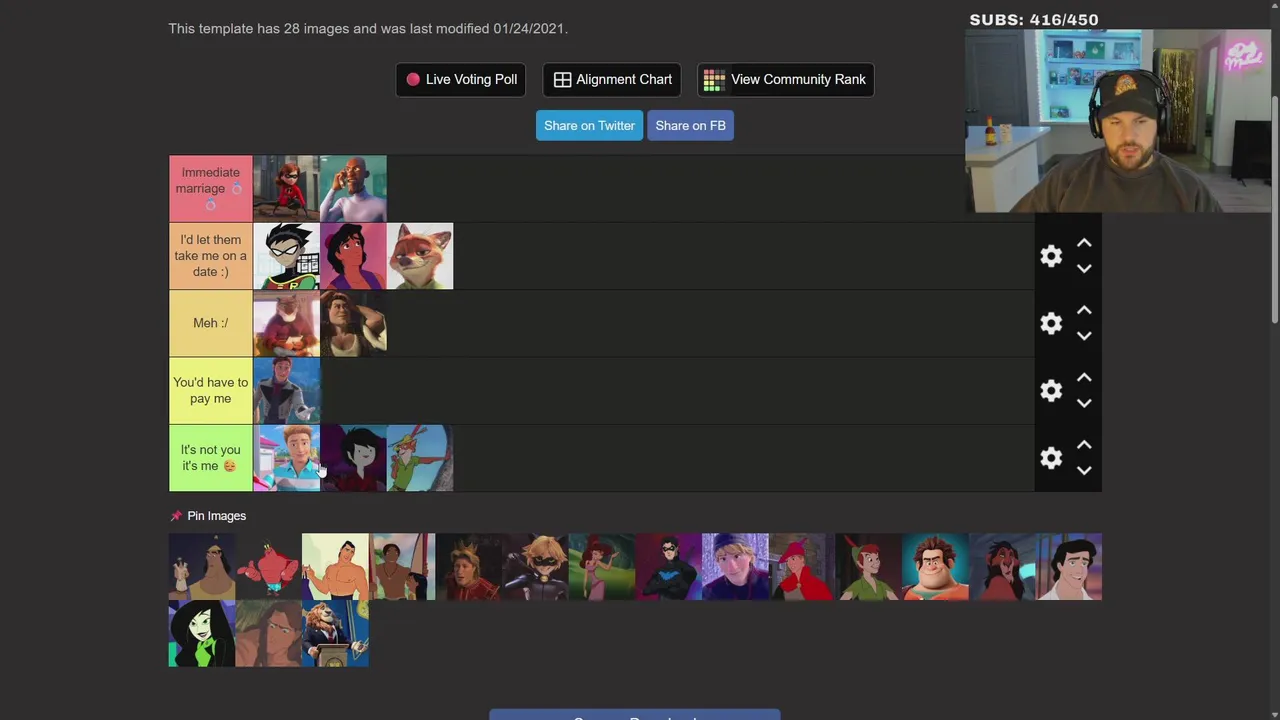1280x720 pixels.
Task: Move the date tier row up
Action: pos(1084,243)
